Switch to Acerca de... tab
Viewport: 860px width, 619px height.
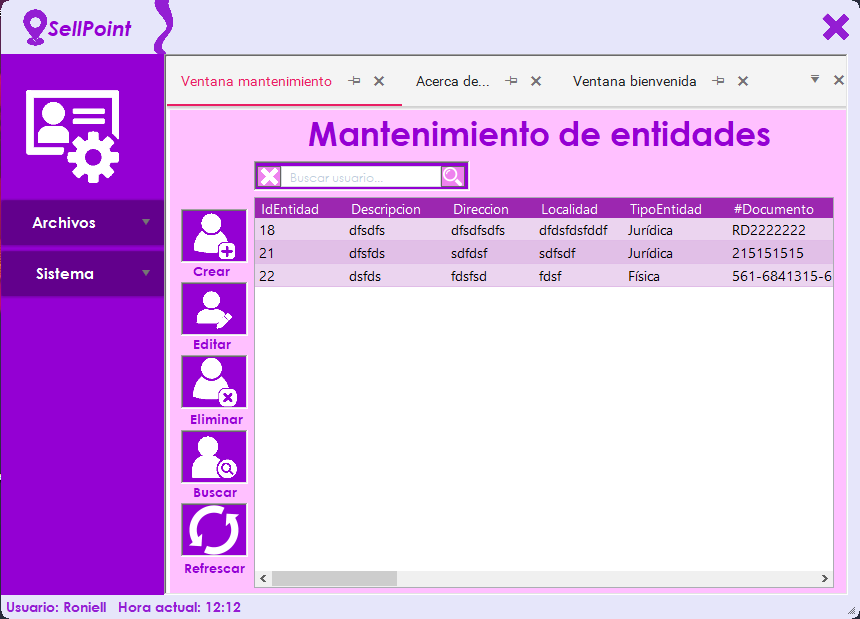point(452,81)
